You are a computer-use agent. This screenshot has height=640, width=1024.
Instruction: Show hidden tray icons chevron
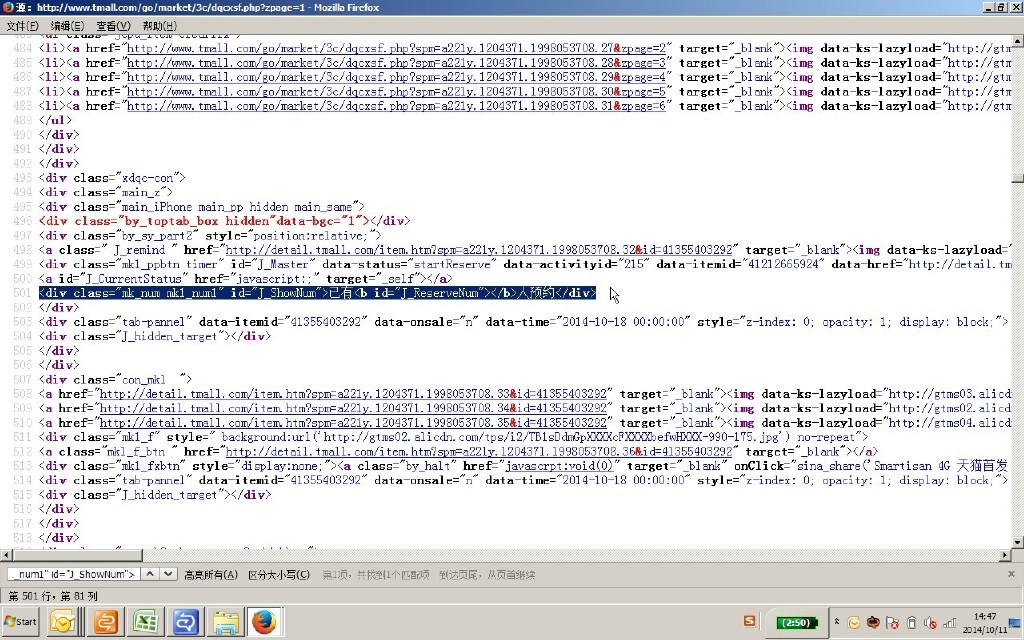click(x=837, y=622)
